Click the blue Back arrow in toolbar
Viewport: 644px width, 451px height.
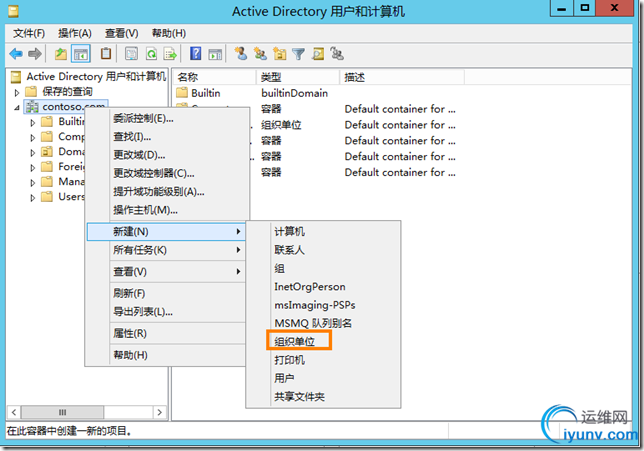coord(16,54)
